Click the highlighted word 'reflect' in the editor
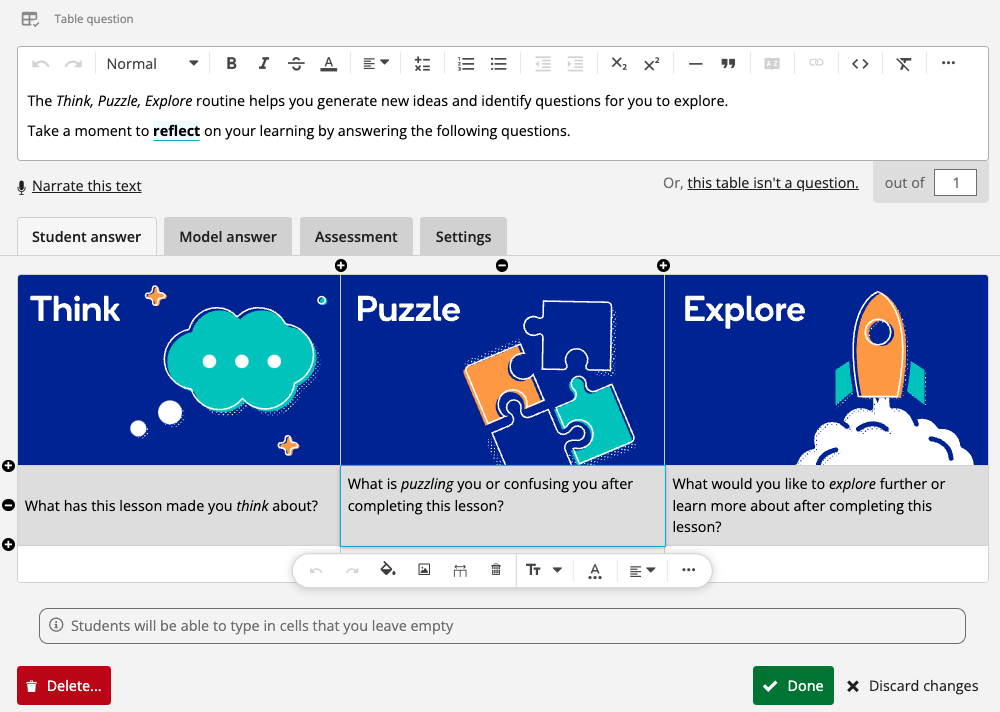The width and height of the screenshot is (1000, 712). click(x=177, y=131)
